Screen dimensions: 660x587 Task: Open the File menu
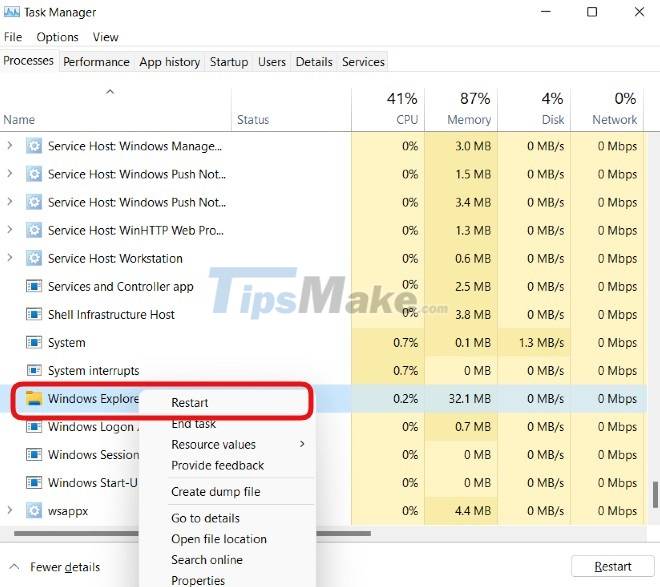click(13, 37)
